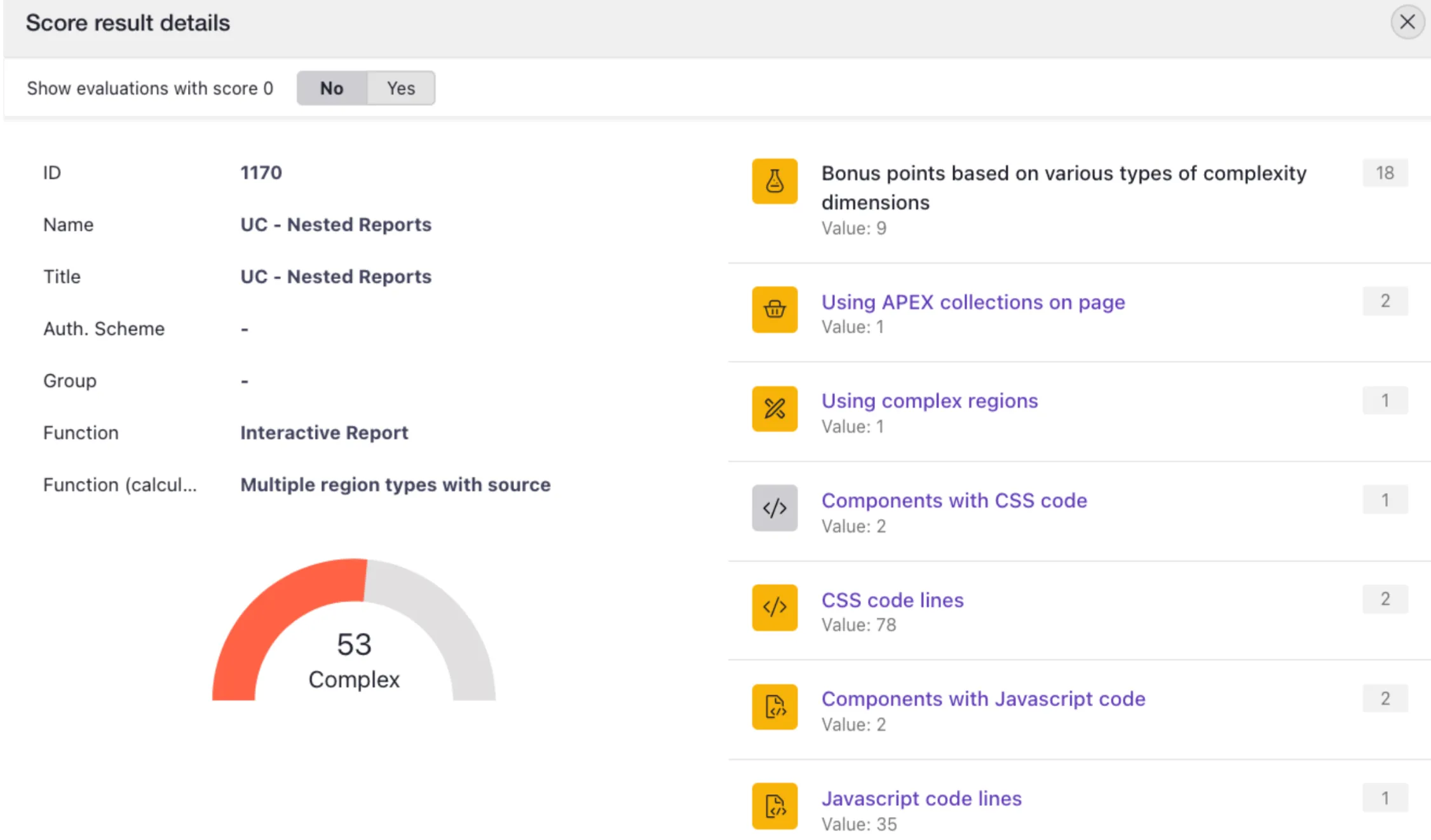1431x840 pixels.
Task: Open the Javascript code lines link
Action: click(921, 798)
